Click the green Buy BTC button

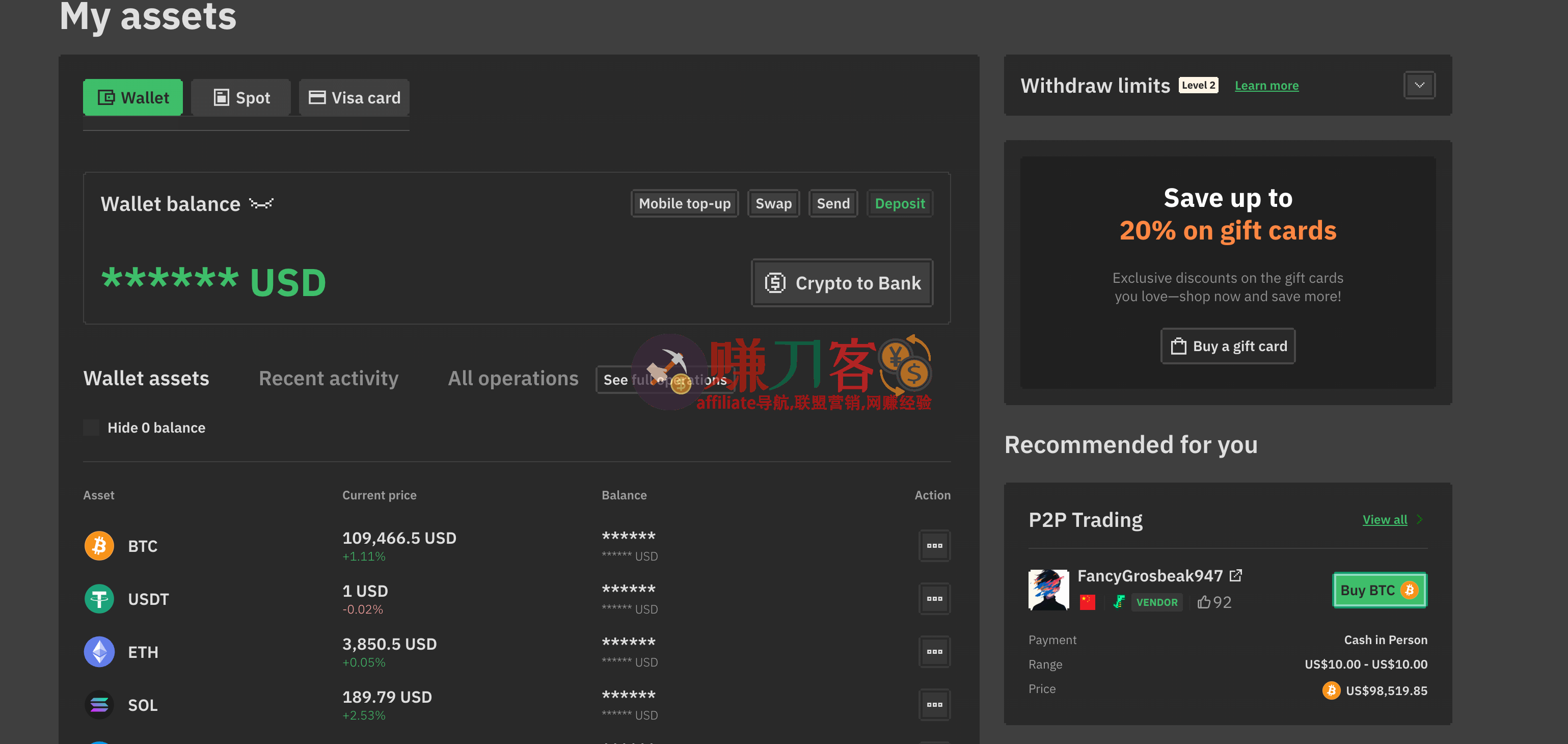point(1378,590)
